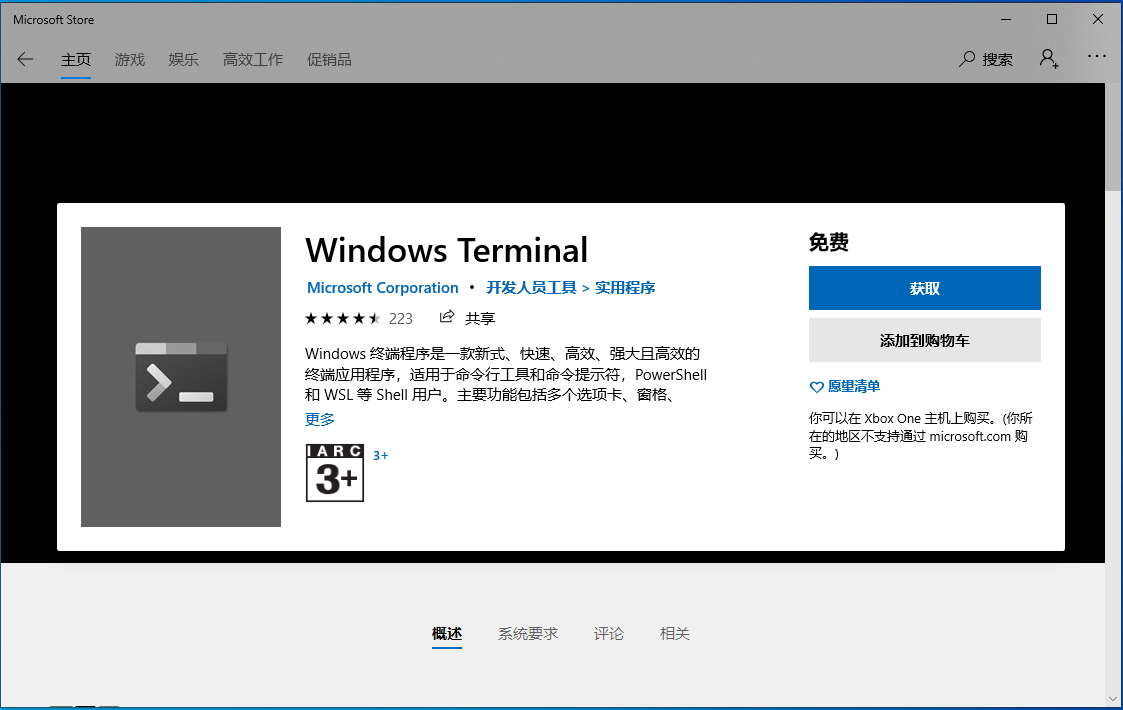Viewport: 1123px width, 710px height.
Task: Click the back navigation arrow
Action: pyautogui.click(x=24, y=59)
